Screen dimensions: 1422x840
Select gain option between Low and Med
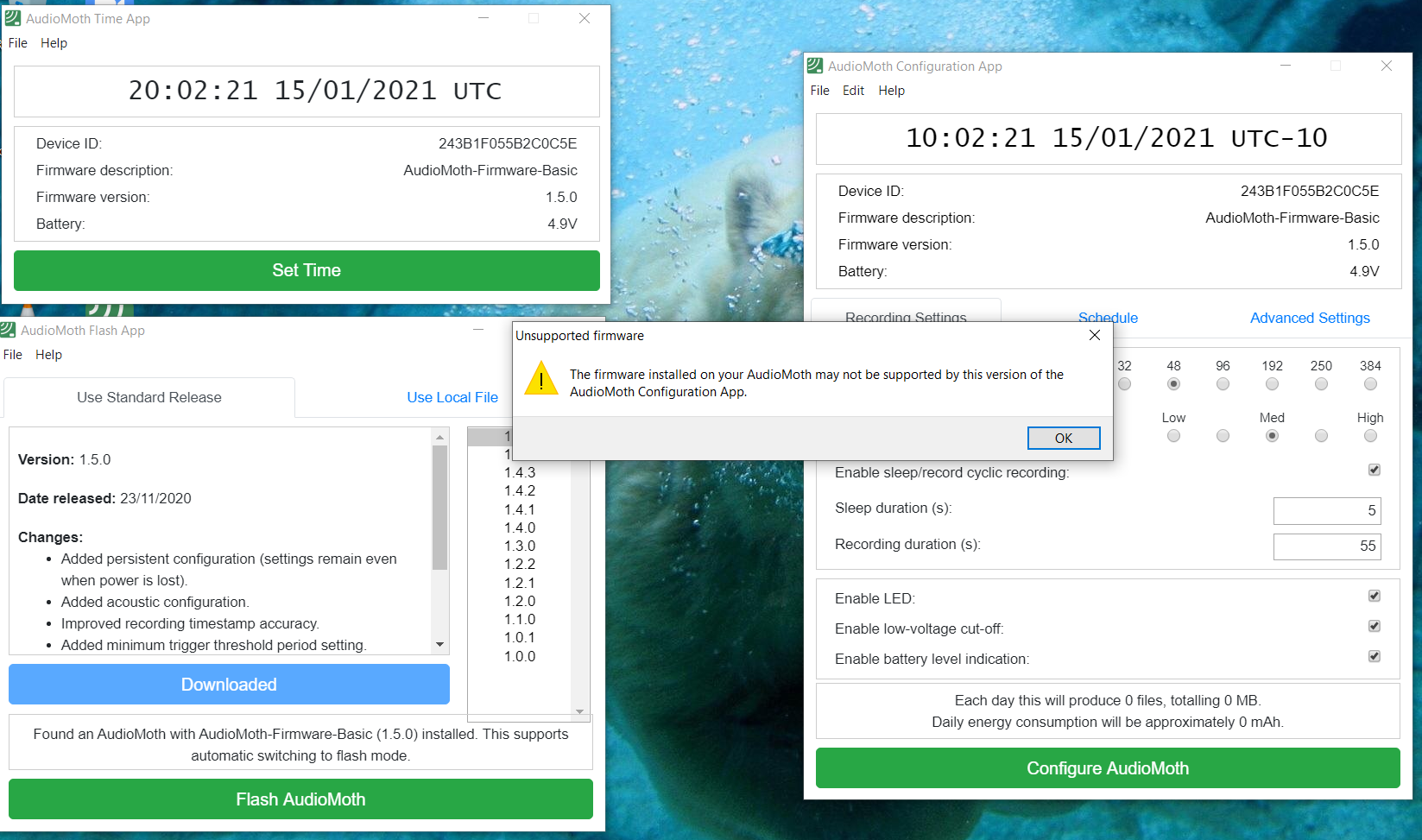tap(1223, 436)
